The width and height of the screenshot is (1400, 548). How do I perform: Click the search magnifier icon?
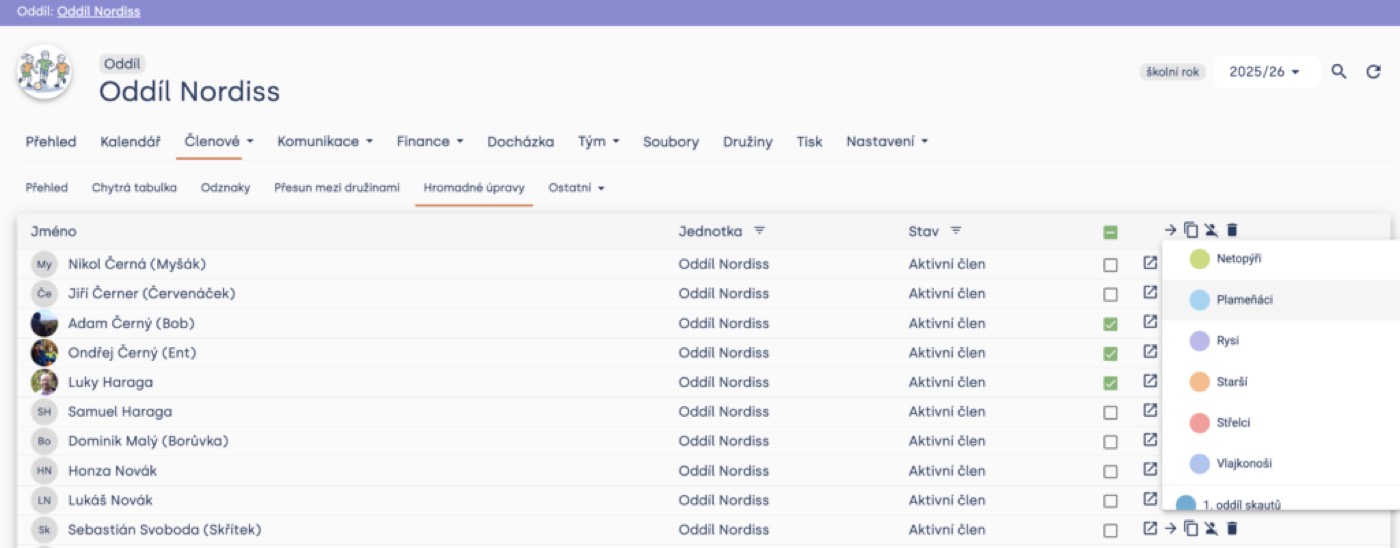coord(1339,72)
